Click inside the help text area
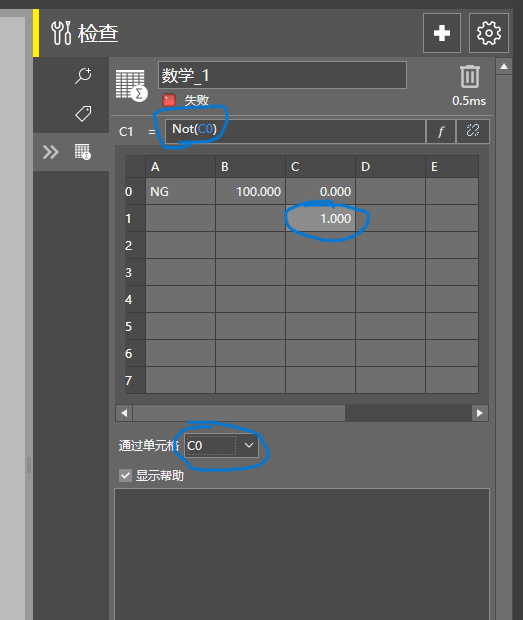This screenshot has height=620, width=523. pyautogui.click(x=302, y=554)
